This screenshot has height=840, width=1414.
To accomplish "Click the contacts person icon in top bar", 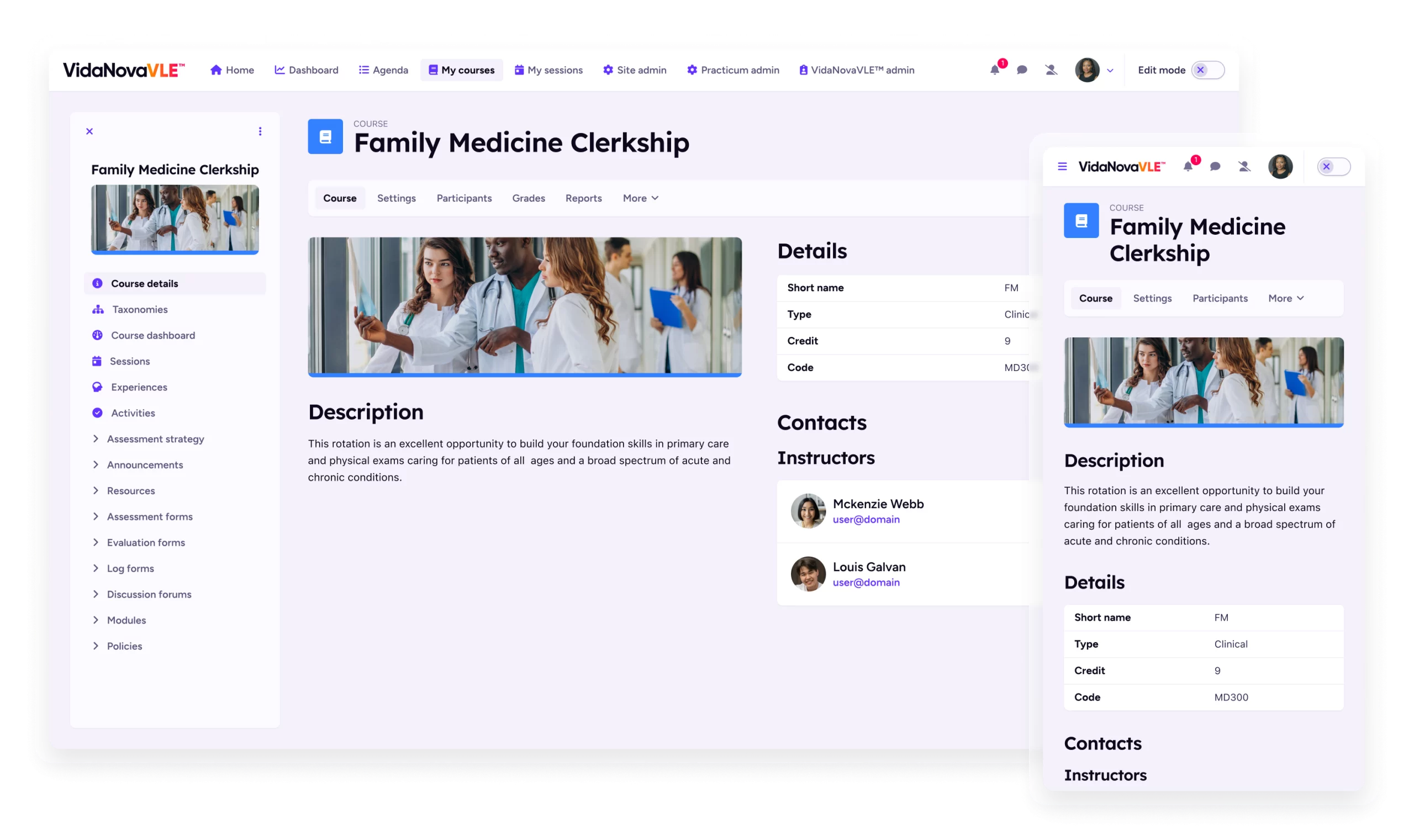I will pyautogui.click(x=1051, y=70).
